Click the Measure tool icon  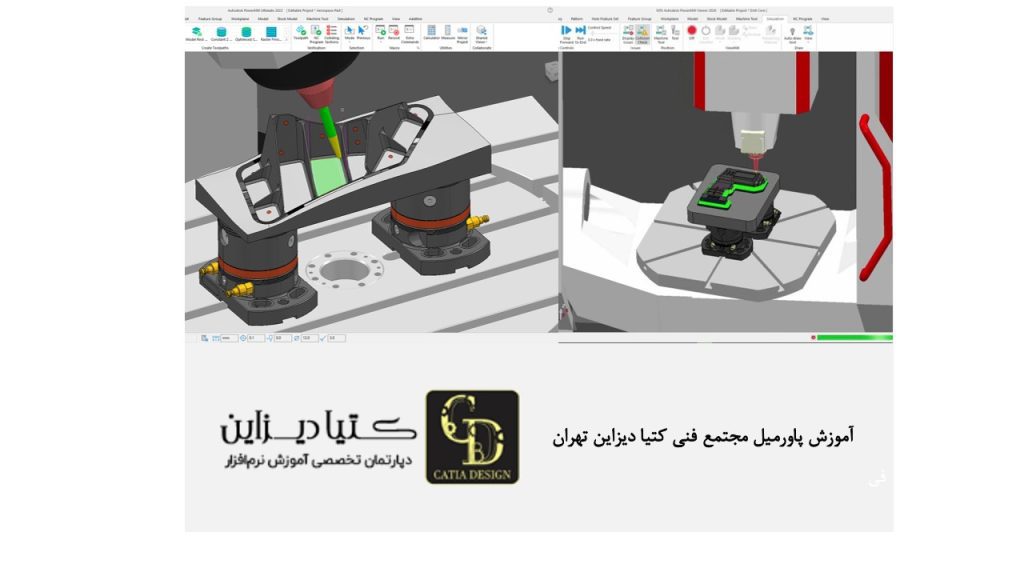(x=446, y=33)
